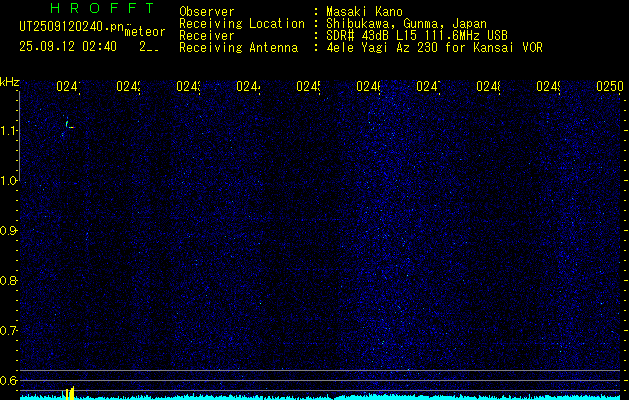629x400 pixels.
Task: Click the 0249 time marker
Action: click(549, 86)
